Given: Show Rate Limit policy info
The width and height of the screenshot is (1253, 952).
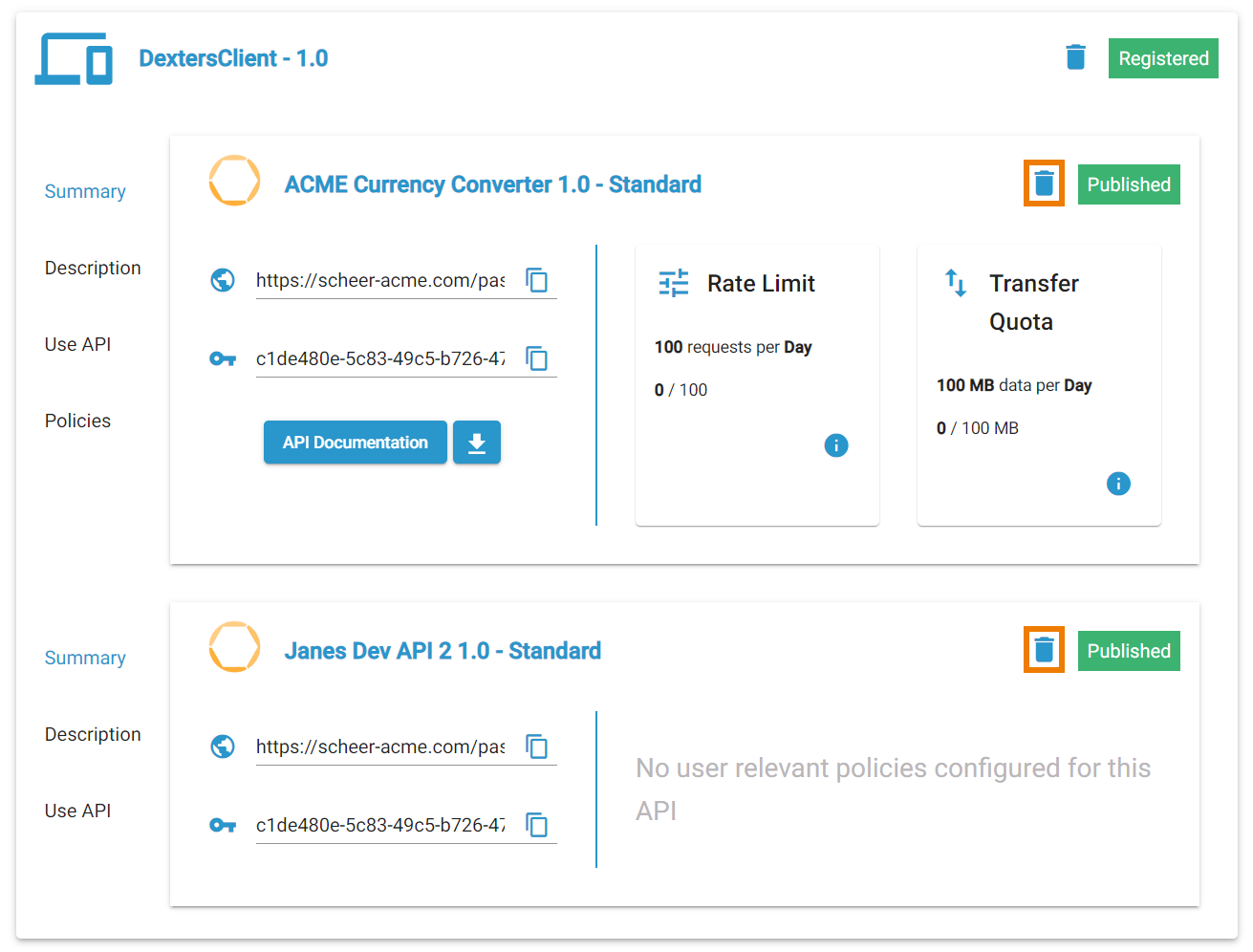Looking at the screenshot, I should tap(835, 445).
